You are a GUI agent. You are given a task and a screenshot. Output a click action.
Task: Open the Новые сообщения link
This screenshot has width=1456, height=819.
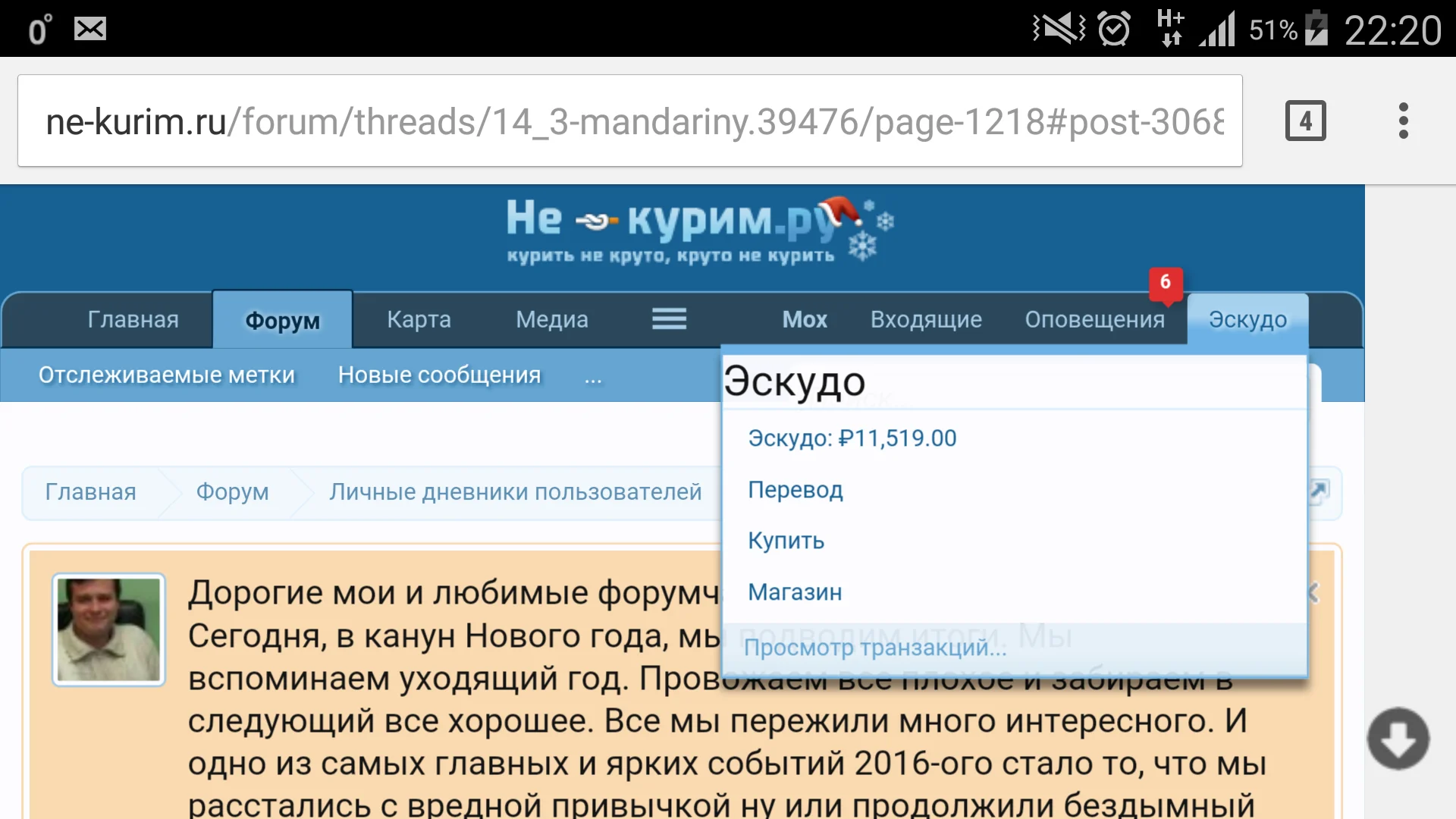pyautogui.click(x=439, y=375)
